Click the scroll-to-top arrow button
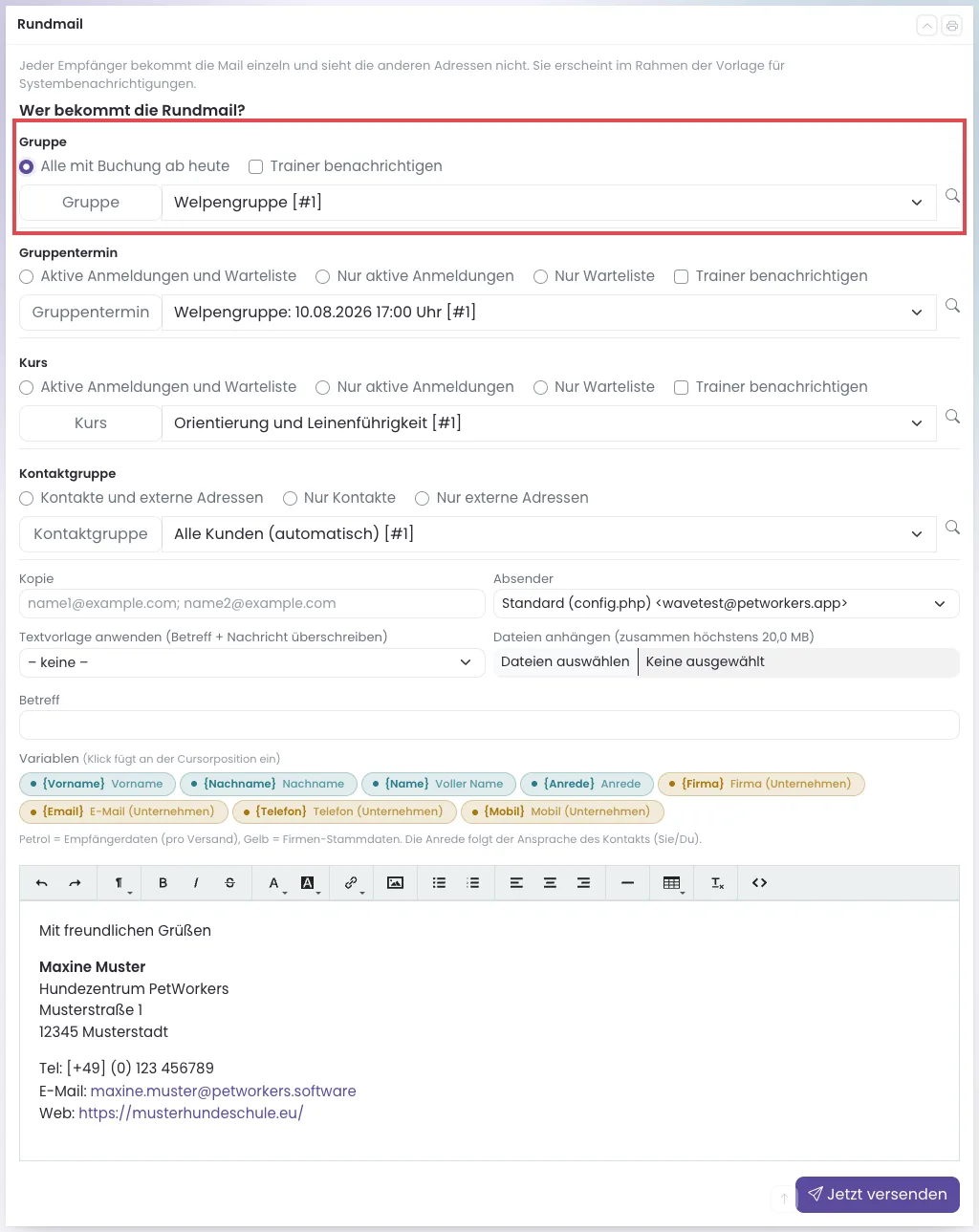Image resolution: width=979 pixels, height=1232 pixels. (x=784, y=1199)
